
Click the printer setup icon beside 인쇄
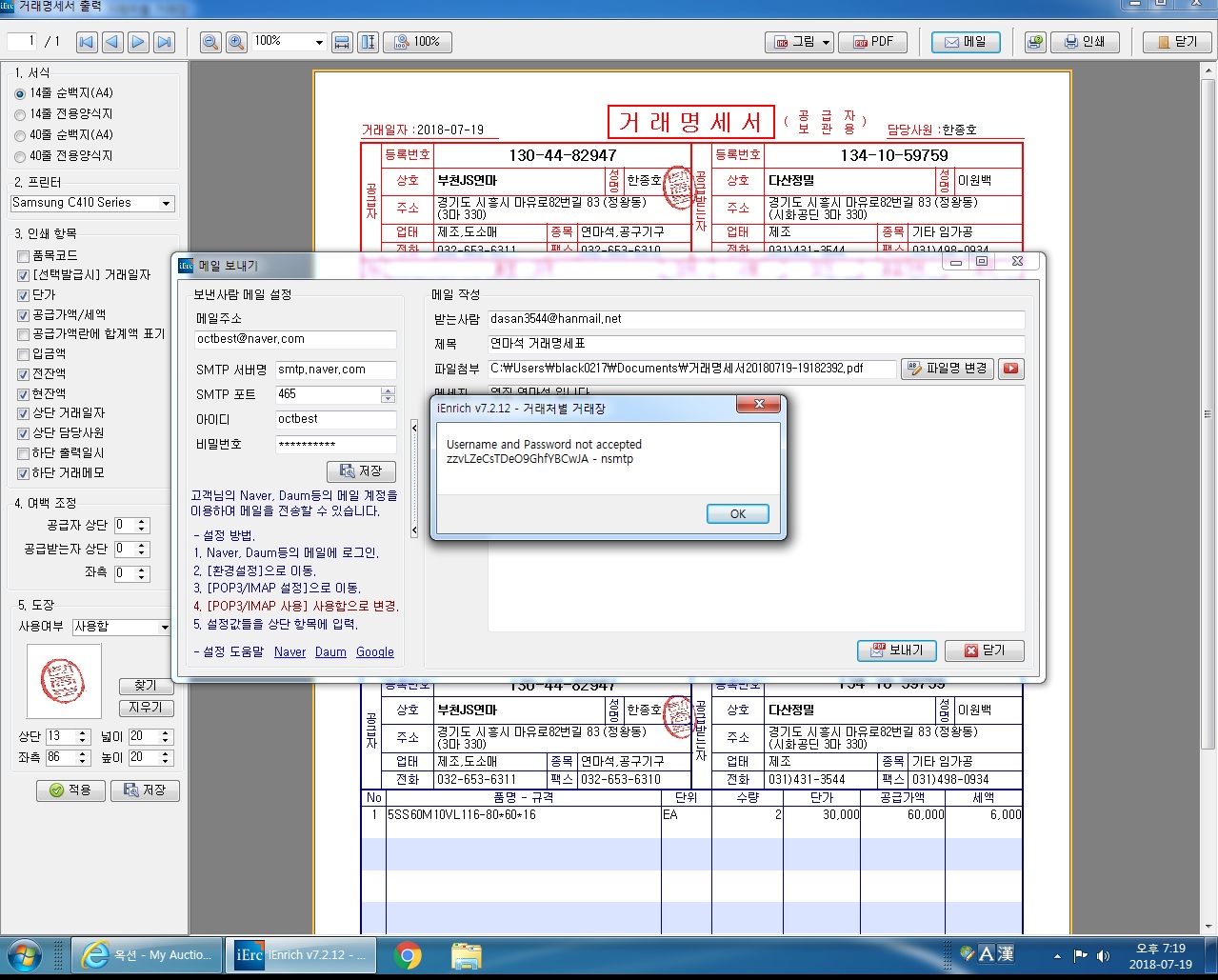[x=1035, y=42]
